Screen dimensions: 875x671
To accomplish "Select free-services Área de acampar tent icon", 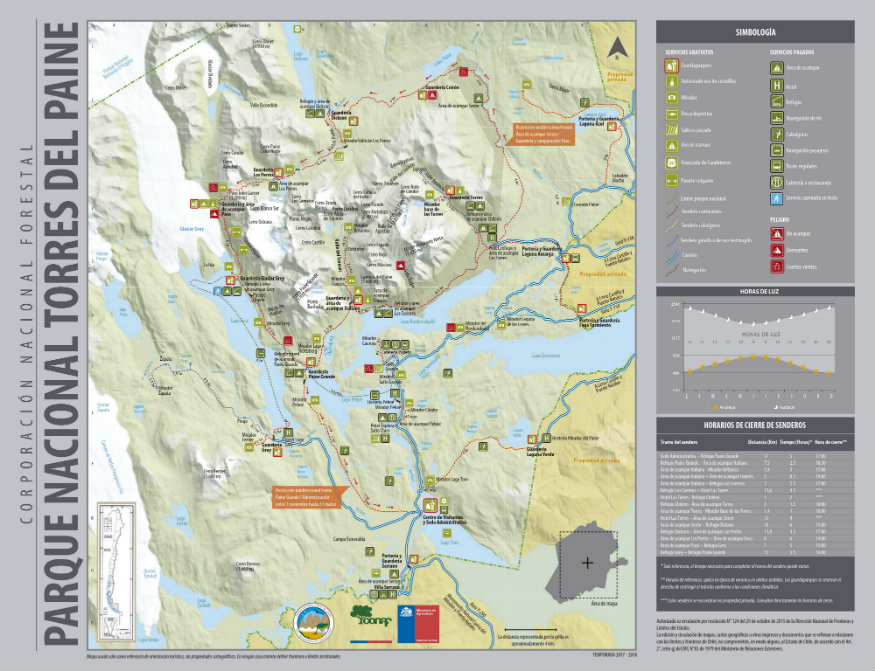I will point(671,146).
